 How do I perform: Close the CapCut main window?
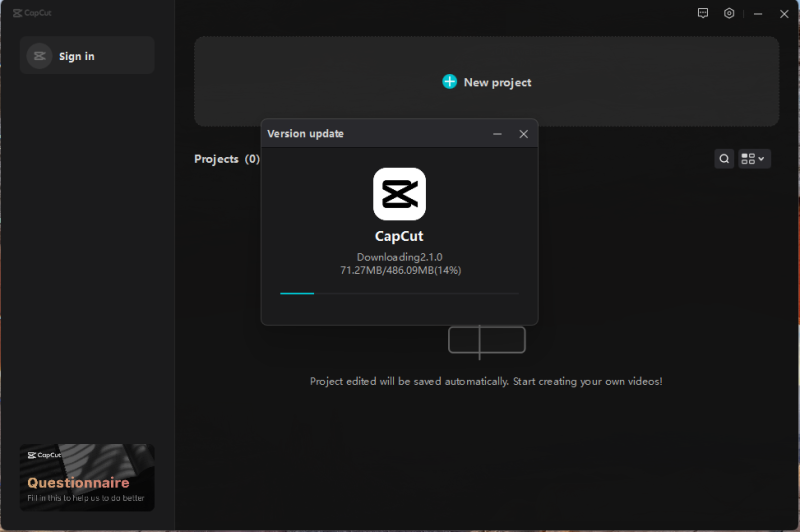pyautogui.click(x=784, y=14)
